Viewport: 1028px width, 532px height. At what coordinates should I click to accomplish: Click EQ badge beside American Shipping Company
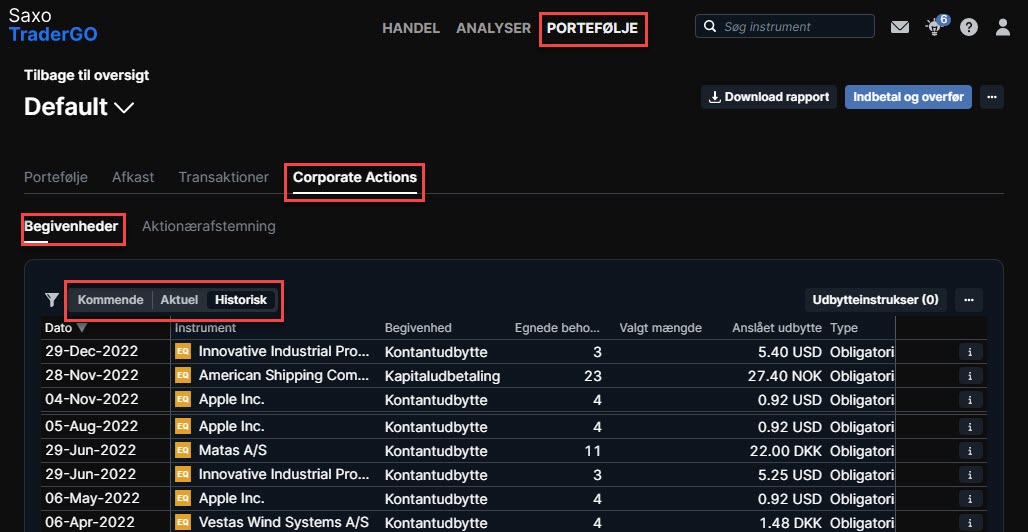pyautogui.click(x=183, y=375)
